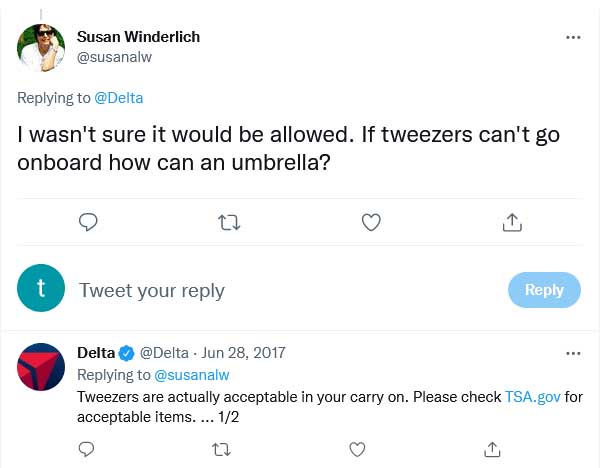This screenshot has width=608, height=468.
Task: Share Susan Winderlich's tweet
Action: coord(512,222)
